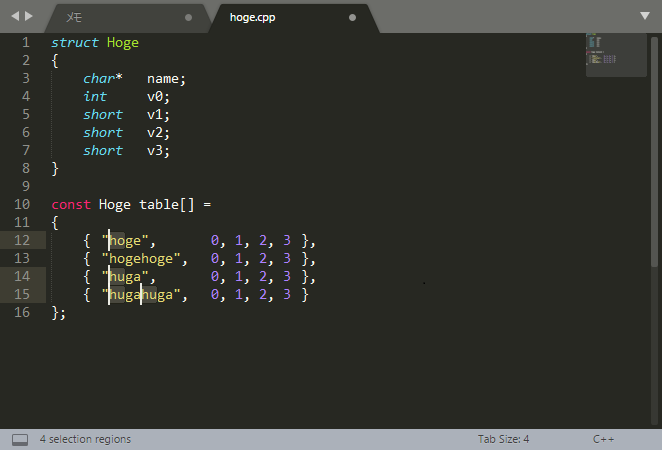Image resolution: width=662 pixels, height=450 pixels.
Task: Close hoge.cpp tab via unsaved dot
Action: [x=352, y=18]
